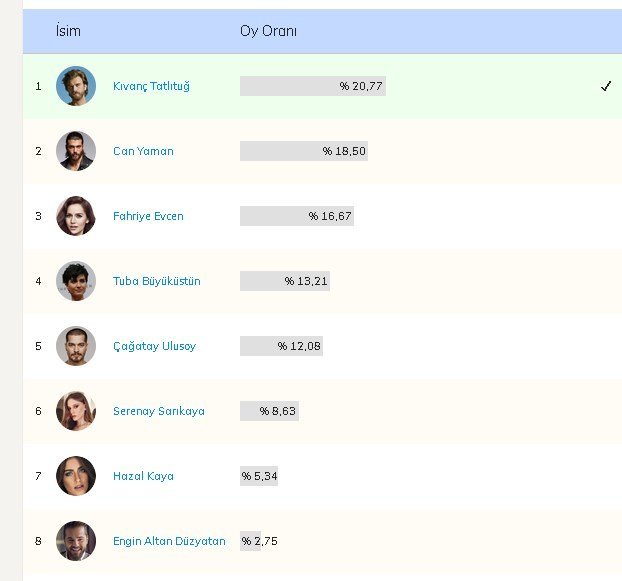Click the Fahriye Evcen name link
The width and height of the screenshot is (622, 581).
click(148, 216)
